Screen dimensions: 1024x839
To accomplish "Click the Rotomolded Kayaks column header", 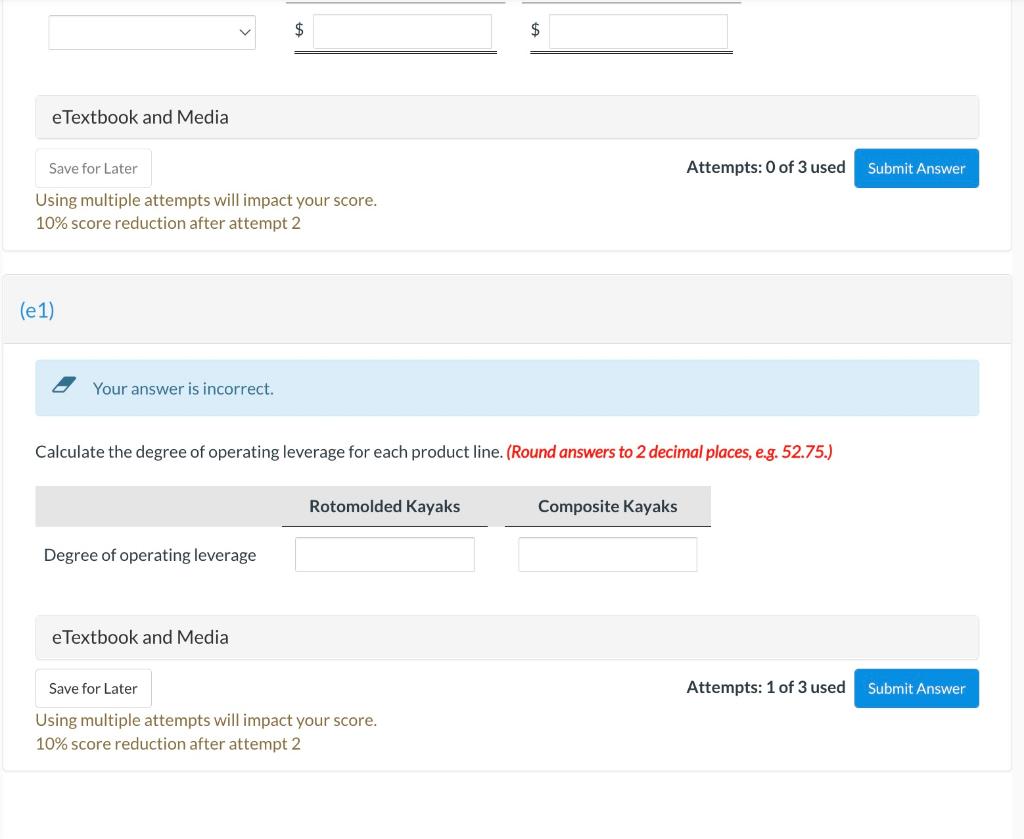I will (x=384, y=506).
